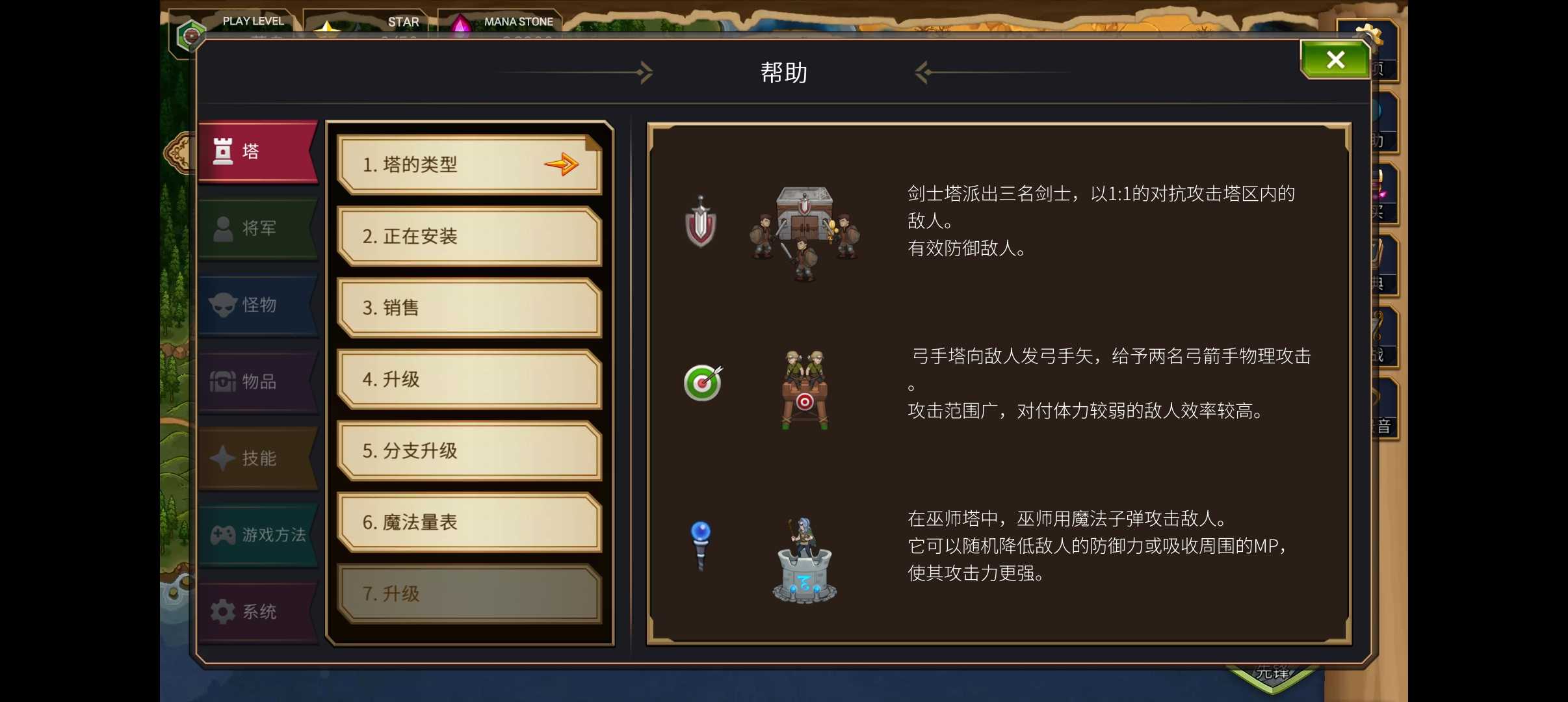
Task: Click the star icon for 技能
Action: [x=222, y=458]
